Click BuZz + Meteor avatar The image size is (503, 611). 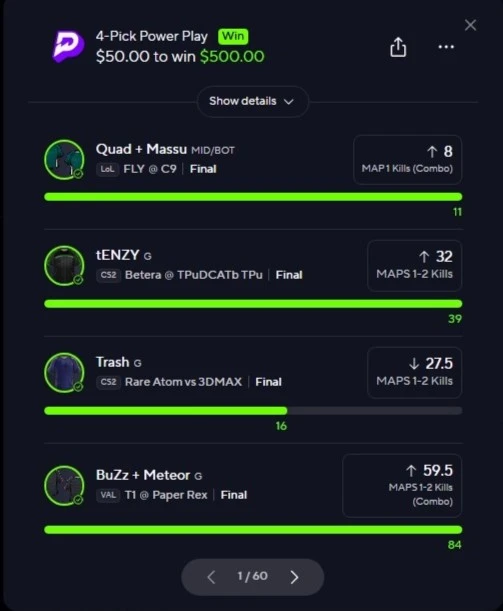[x=64, y=486]
